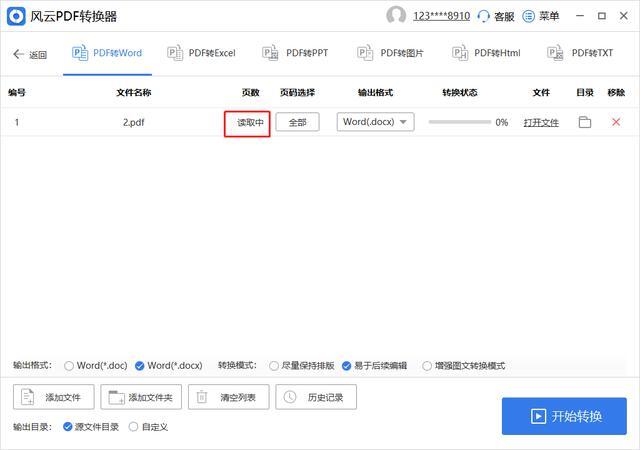Click the 页码选择 column header
The width and height of the screenshot is (640, 450).
click(297, 93)
